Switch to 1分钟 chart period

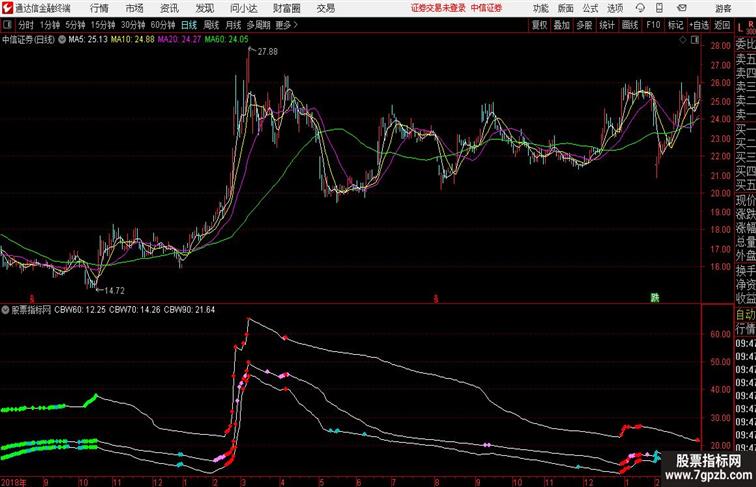pos(50,25)
